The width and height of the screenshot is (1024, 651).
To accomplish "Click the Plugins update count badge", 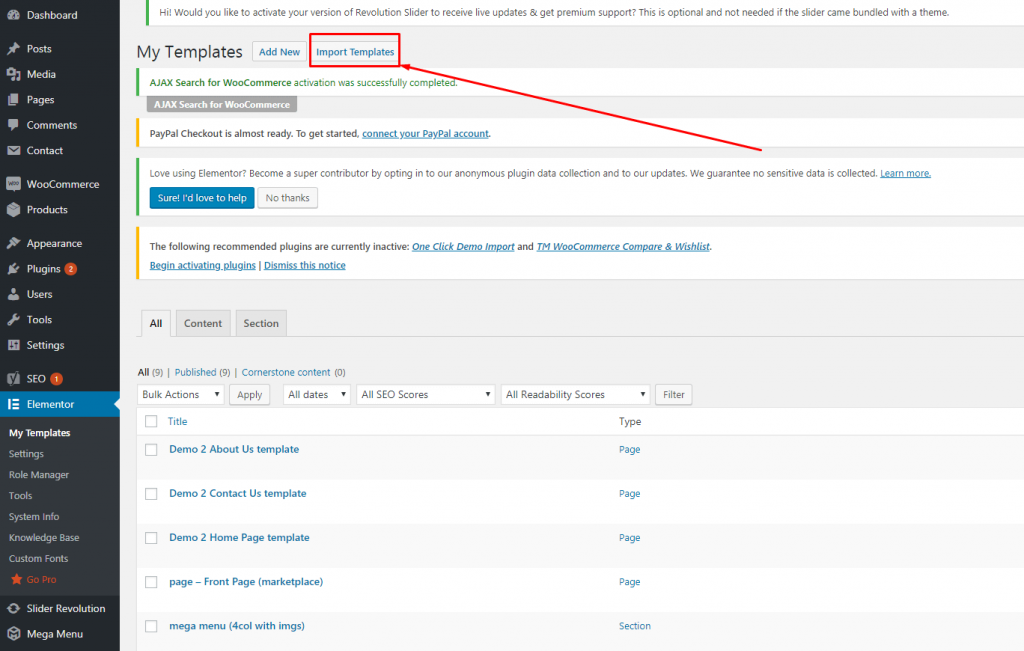I will point(71,269).
